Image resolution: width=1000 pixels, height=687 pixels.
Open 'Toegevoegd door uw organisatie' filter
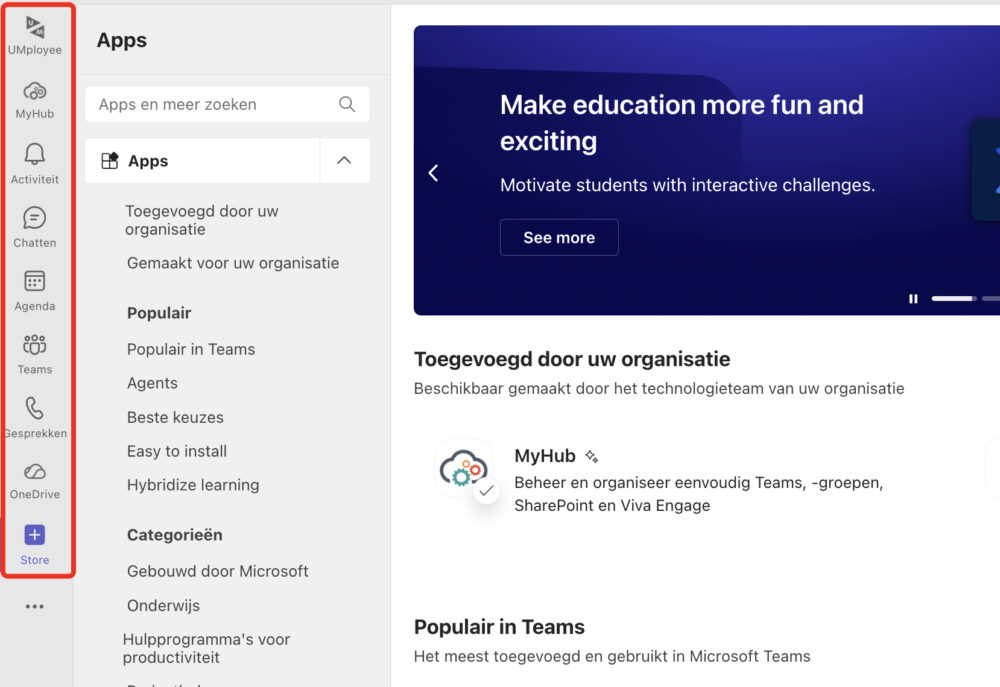click(x=202, y=220)
